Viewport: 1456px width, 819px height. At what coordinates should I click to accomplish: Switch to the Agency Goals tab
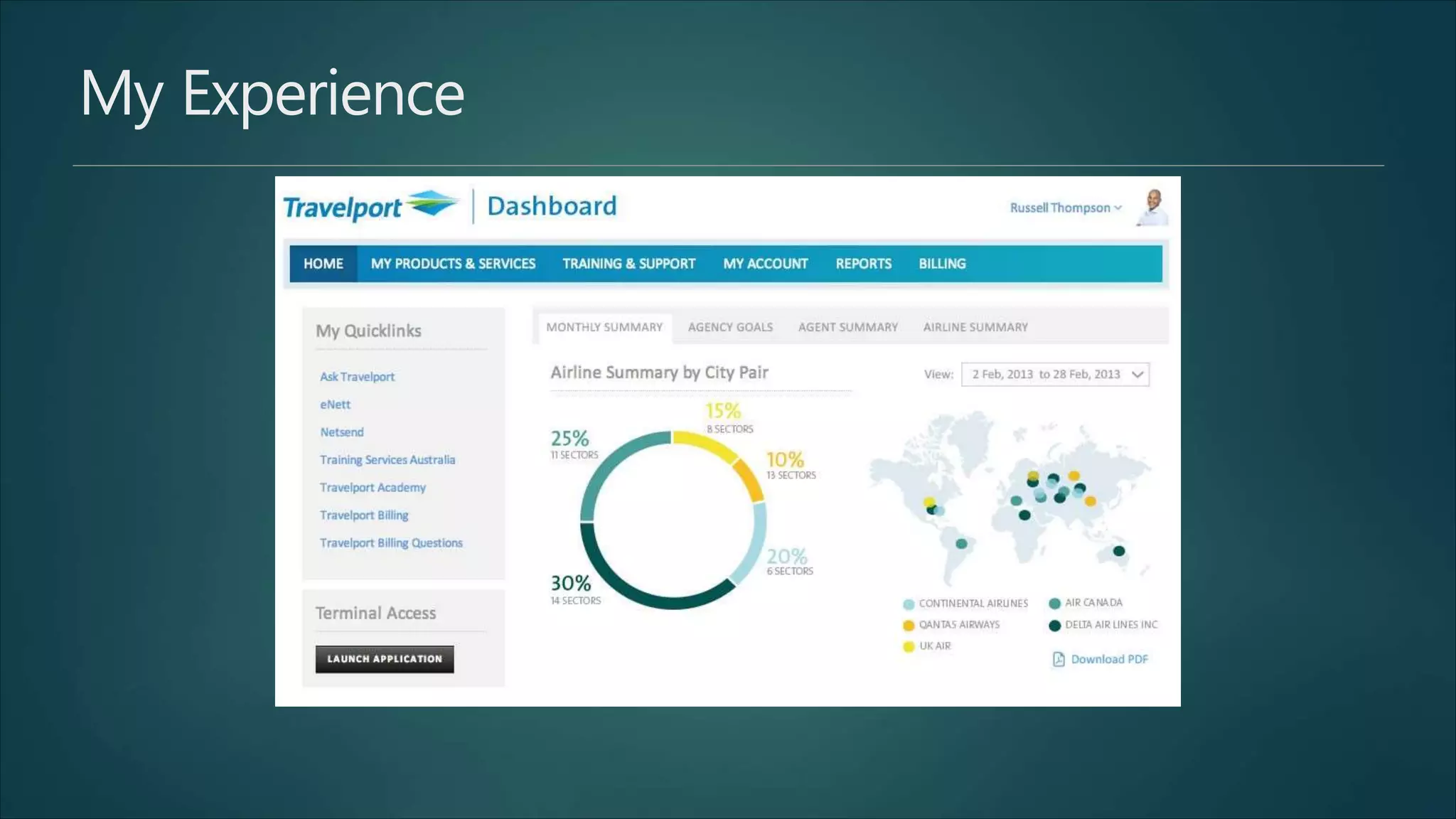(x=730, y=327)
